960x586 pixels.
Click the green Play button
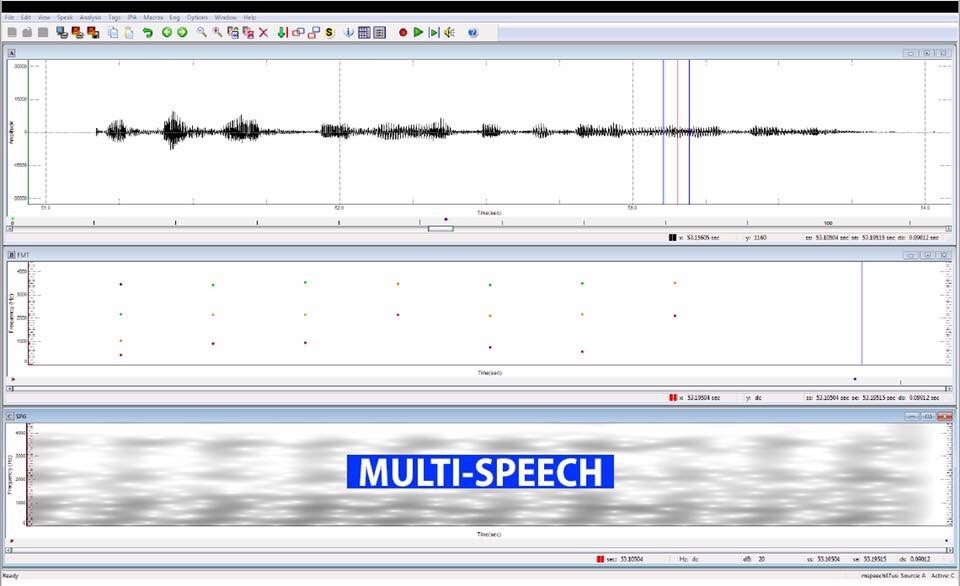point(418,32)
